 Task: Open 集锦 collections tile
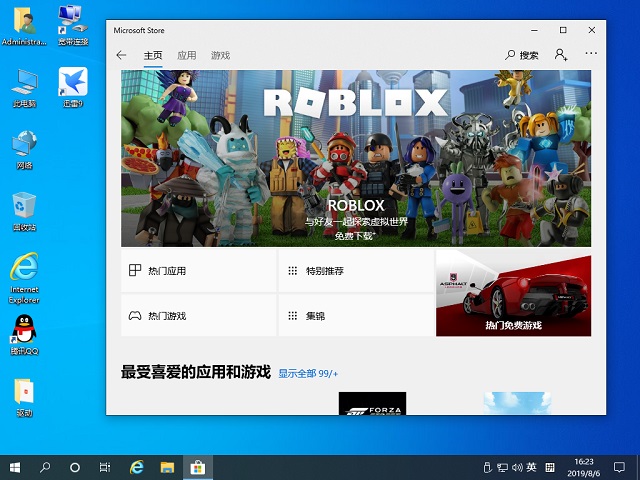click(356, 316)
